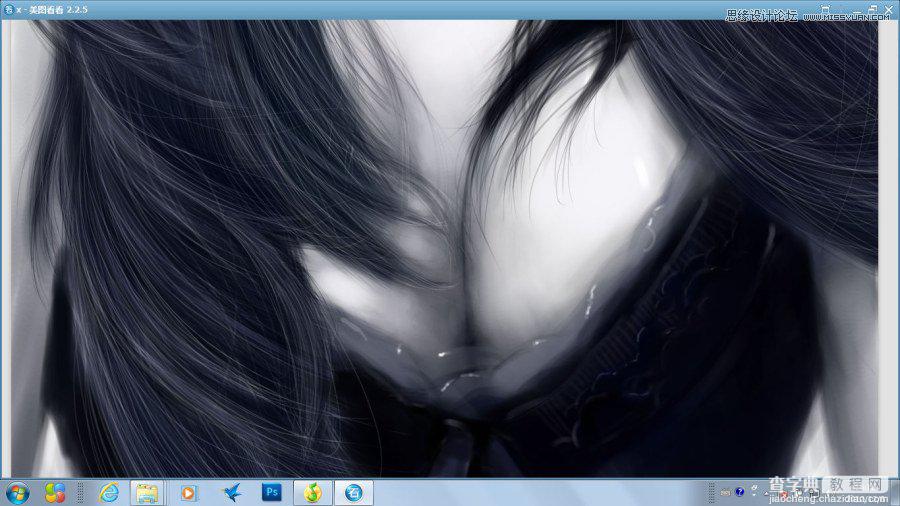Click the skin/pin icon in the viewer title bar
This screenshot has height=506, width=900.
[825, 9]
